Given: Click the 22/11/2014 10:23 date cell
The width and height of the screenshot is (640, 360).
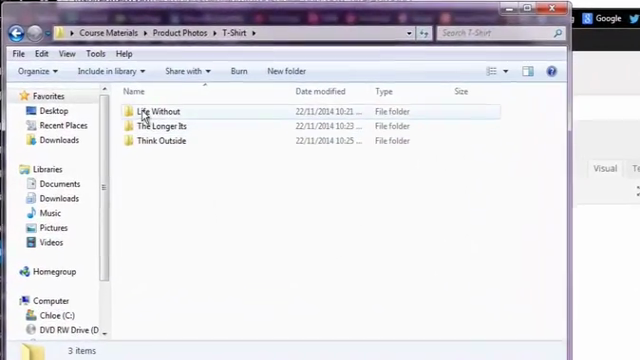Looking at the screenshot, I should [x=329, y=126].
